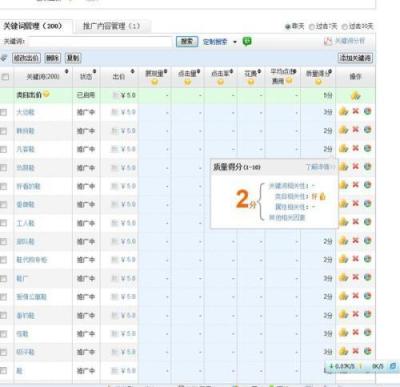Viewport: 400px width, 387px height.
Task: Click the help smiley under the 花费 header
Action: 251,82
